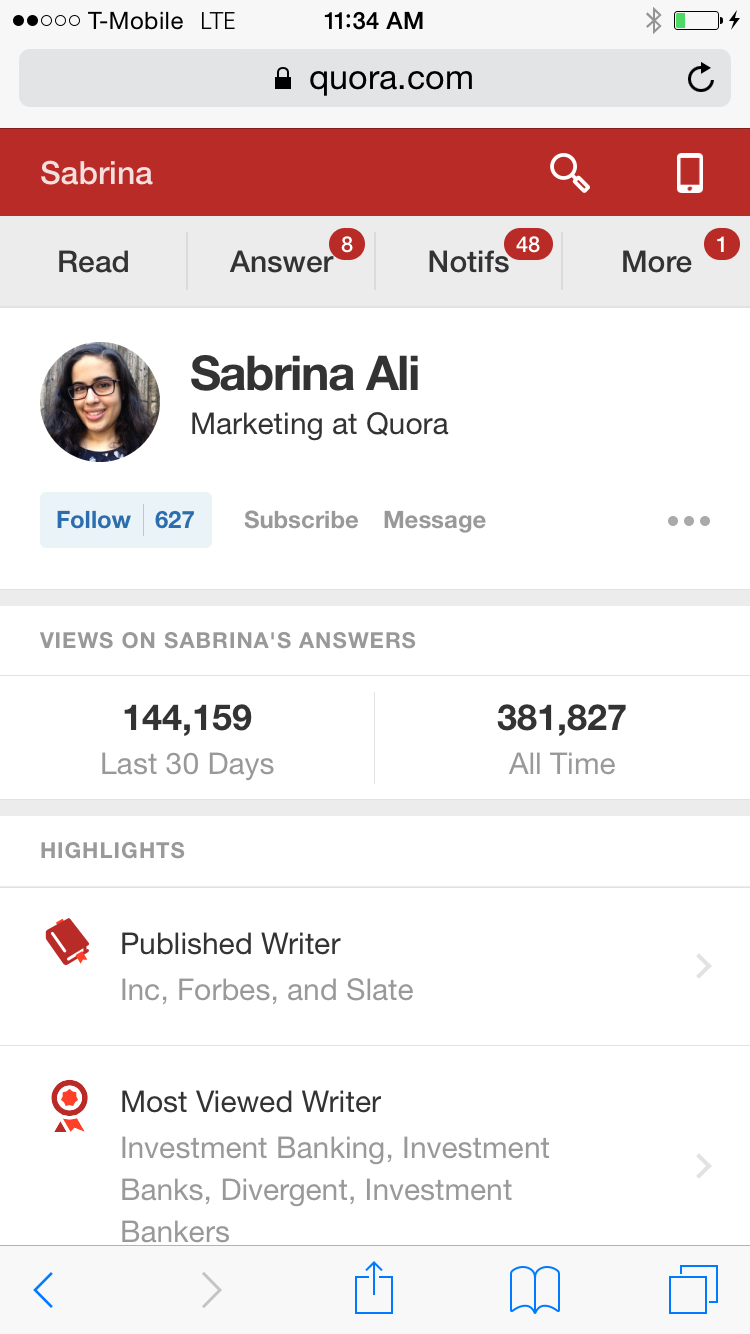Tap the Message link
Screen dimensions: 750x1334
point(434,520)
